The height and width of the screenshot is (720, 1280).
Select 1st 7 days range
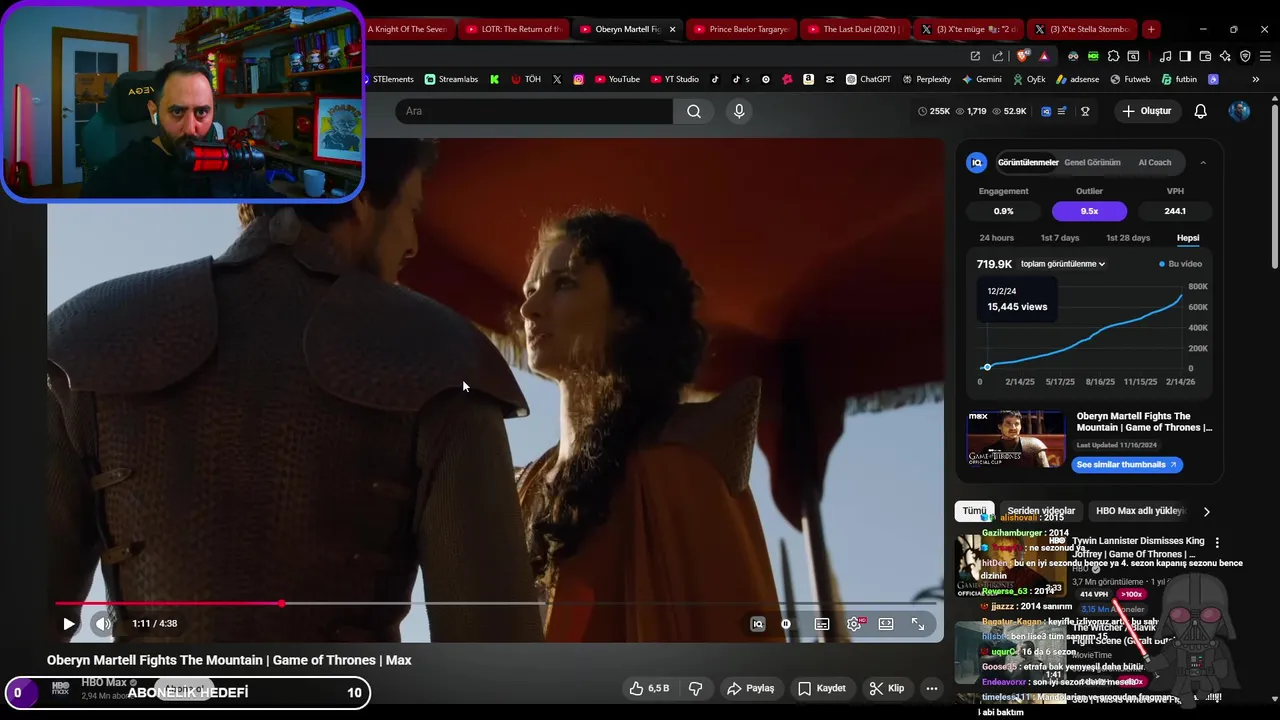pyautogui.click(x=1060, y=238)
